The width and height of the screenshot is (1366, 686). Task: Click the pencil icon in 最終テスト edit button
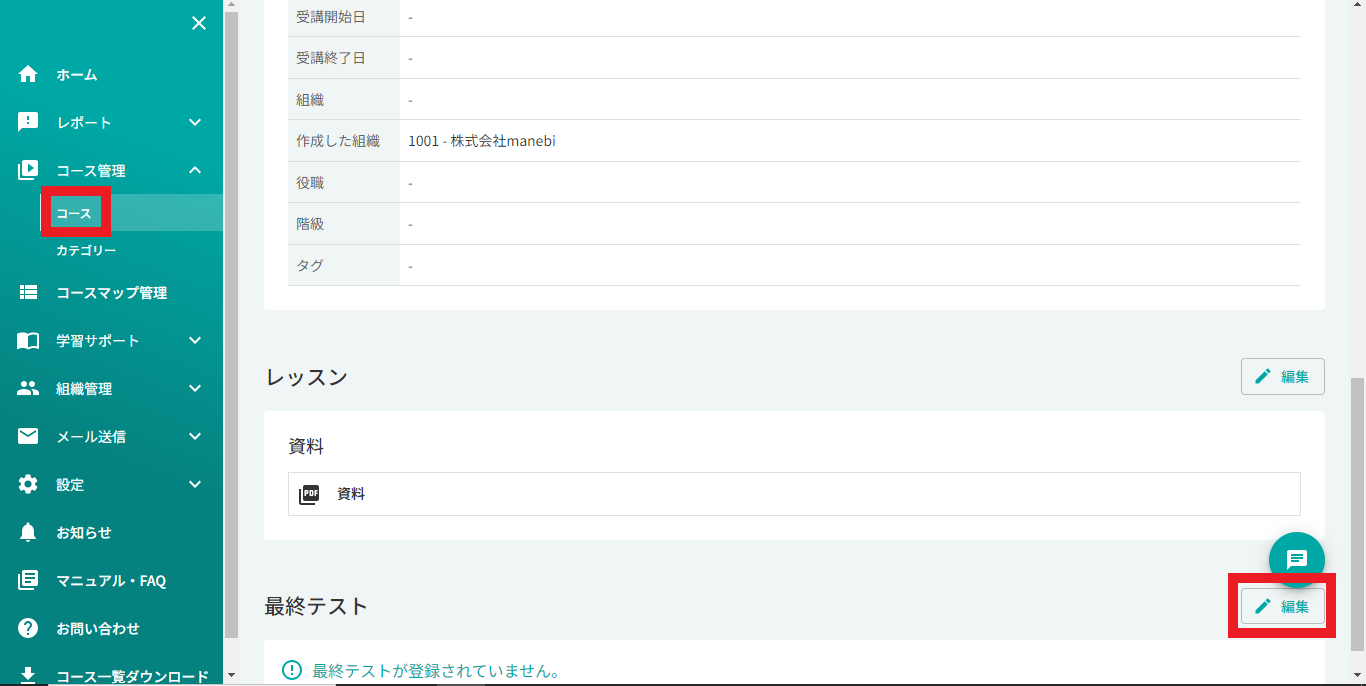click(1263, 606)
